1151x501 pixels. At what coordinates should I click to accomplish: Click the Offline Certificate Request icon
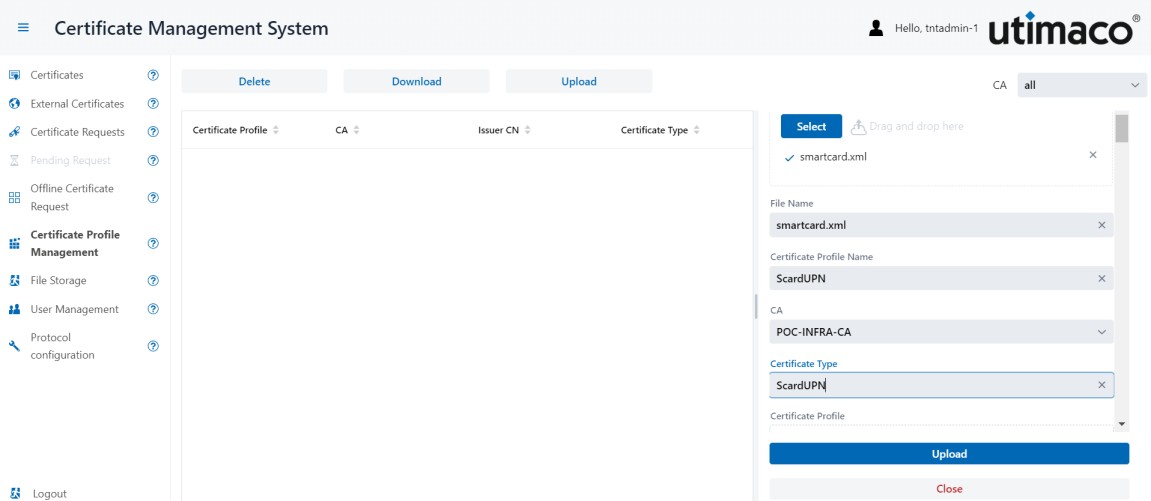pos(14,197)
